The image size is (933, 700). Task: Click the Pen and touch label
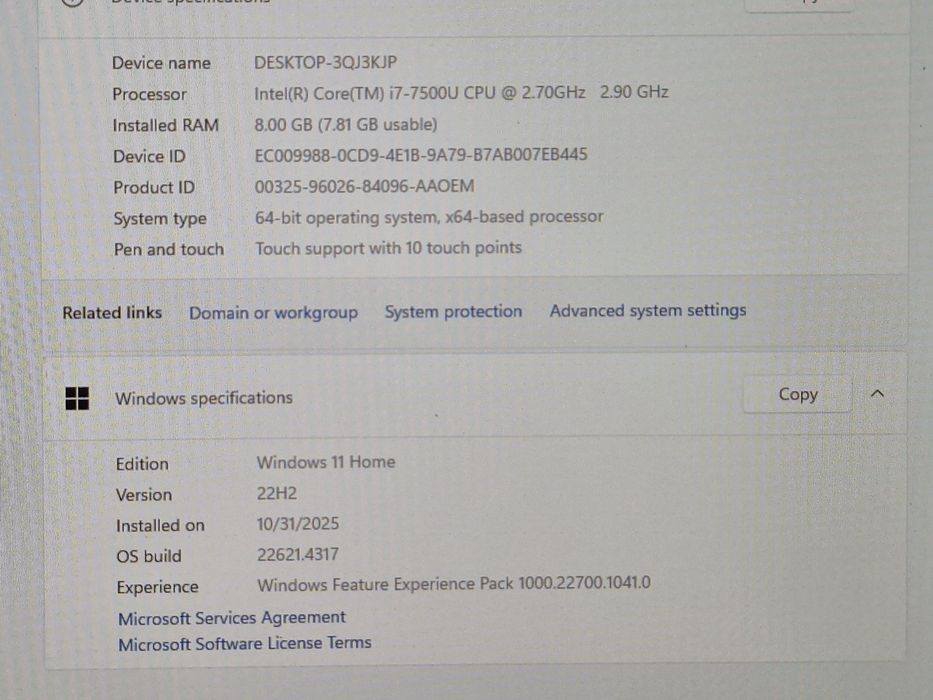pyautogui.click(x=169, y=249)
